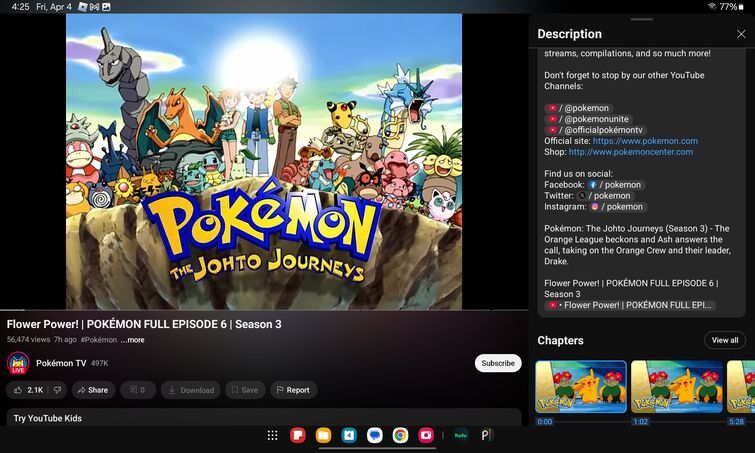Open the Calendar app in taskbar
755x453 pixels.
click(349, 436)
